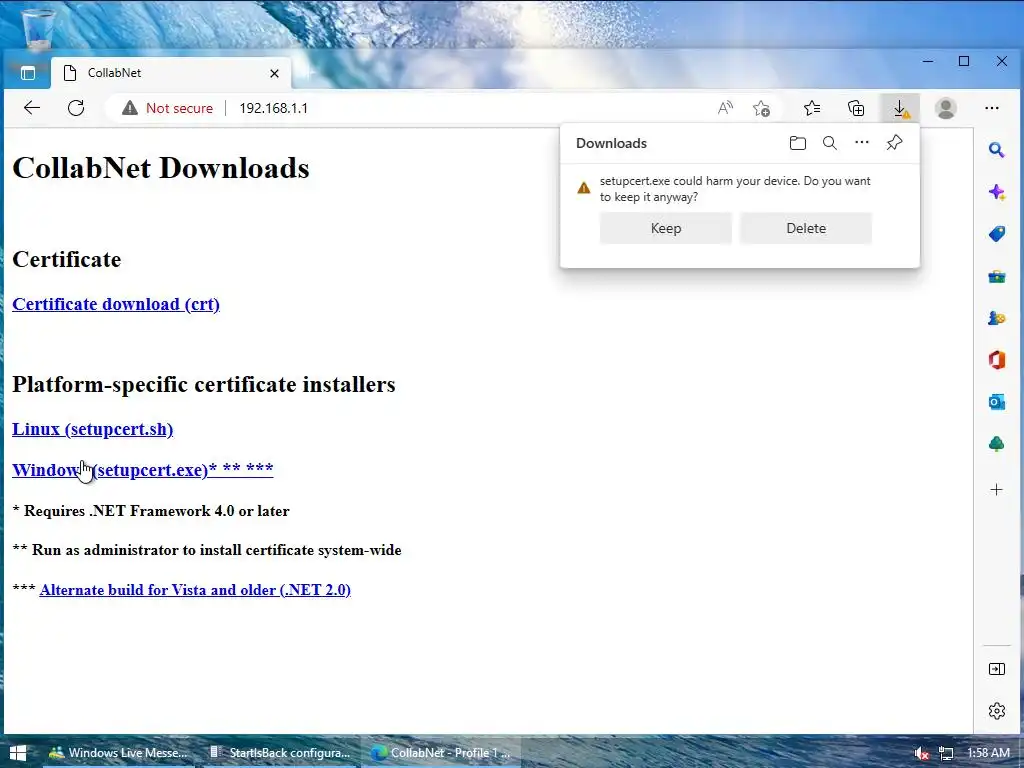Open sidebar Outlook icon
Viewport: 1024px width, 768px height.
pos(997,402)
